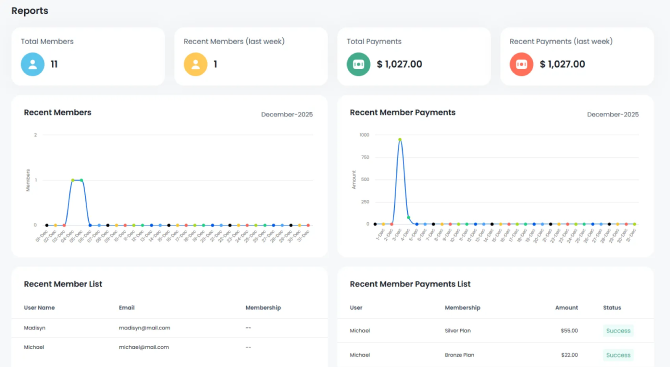Click the blue Total Members user icon
The image size is (670, 367).
click(32, 64)
